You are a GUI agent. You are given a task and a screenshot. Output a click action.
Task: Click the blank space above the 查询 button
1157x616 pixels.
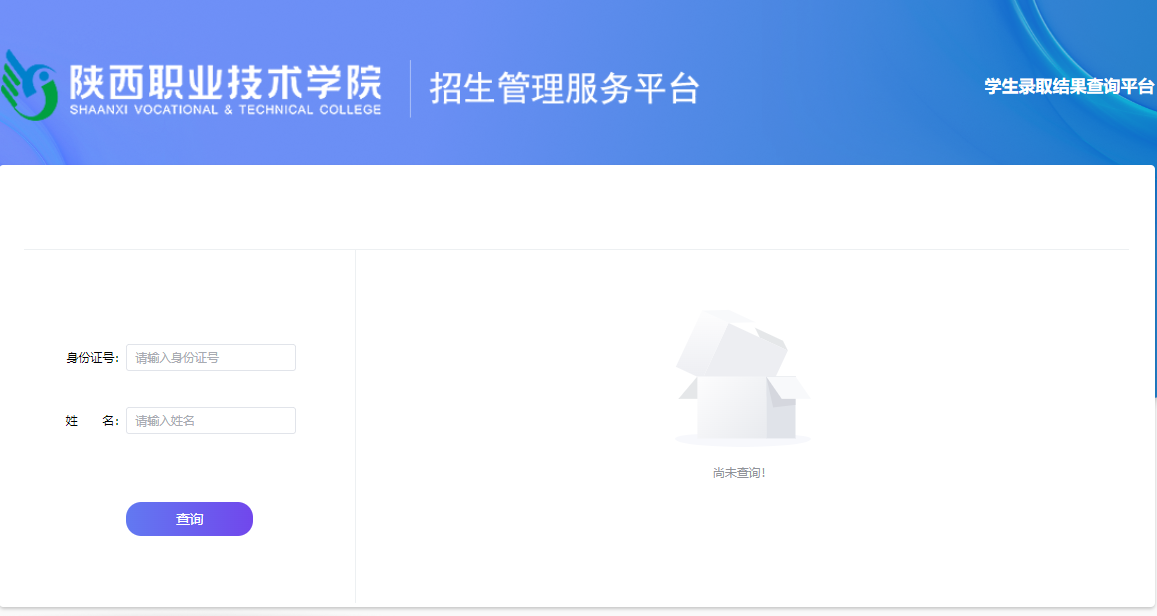[x=189, y=468]
